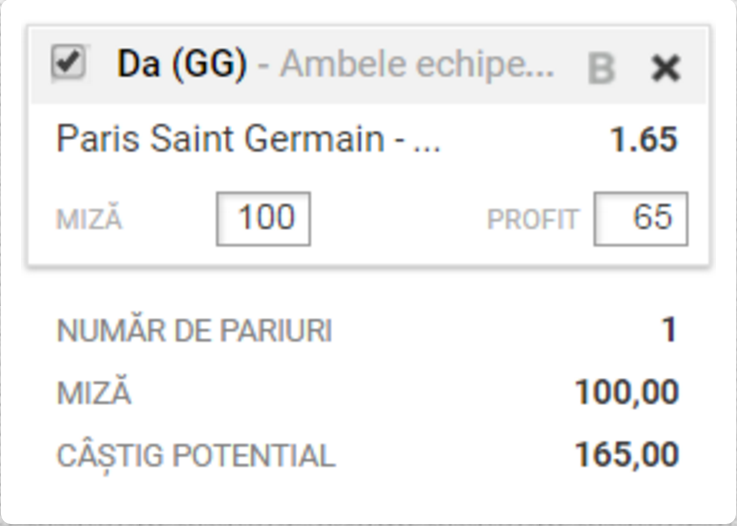
Task: Click the PROFIT label in bet card
Action: pyautogui.click(x=533, y=220)
